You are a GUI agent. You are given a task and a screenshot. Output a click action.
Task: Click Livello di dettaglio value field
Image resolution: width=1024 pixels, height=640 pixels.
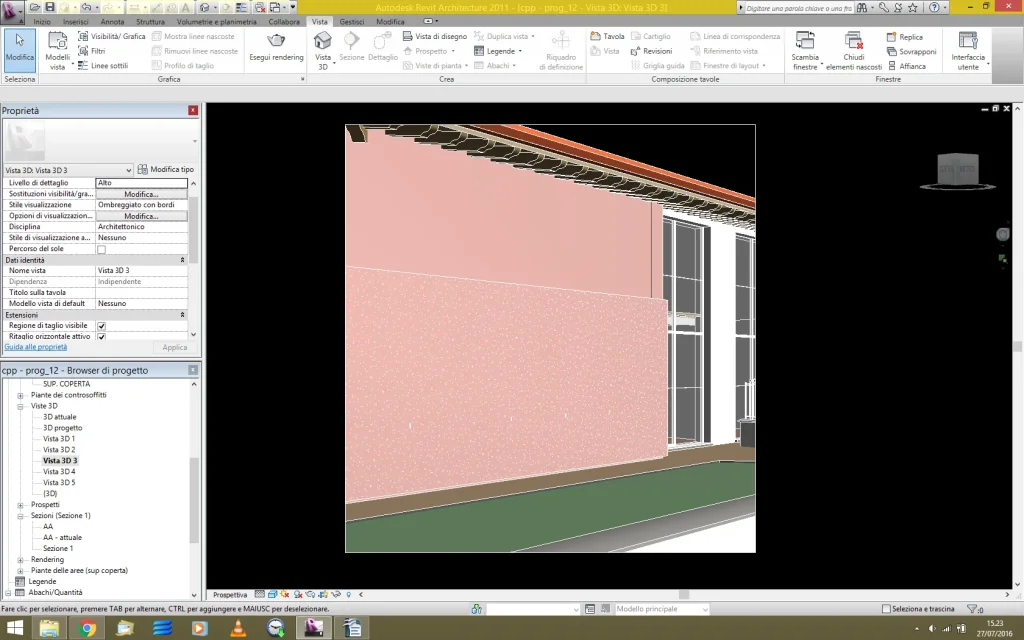[x=141, y=183]
